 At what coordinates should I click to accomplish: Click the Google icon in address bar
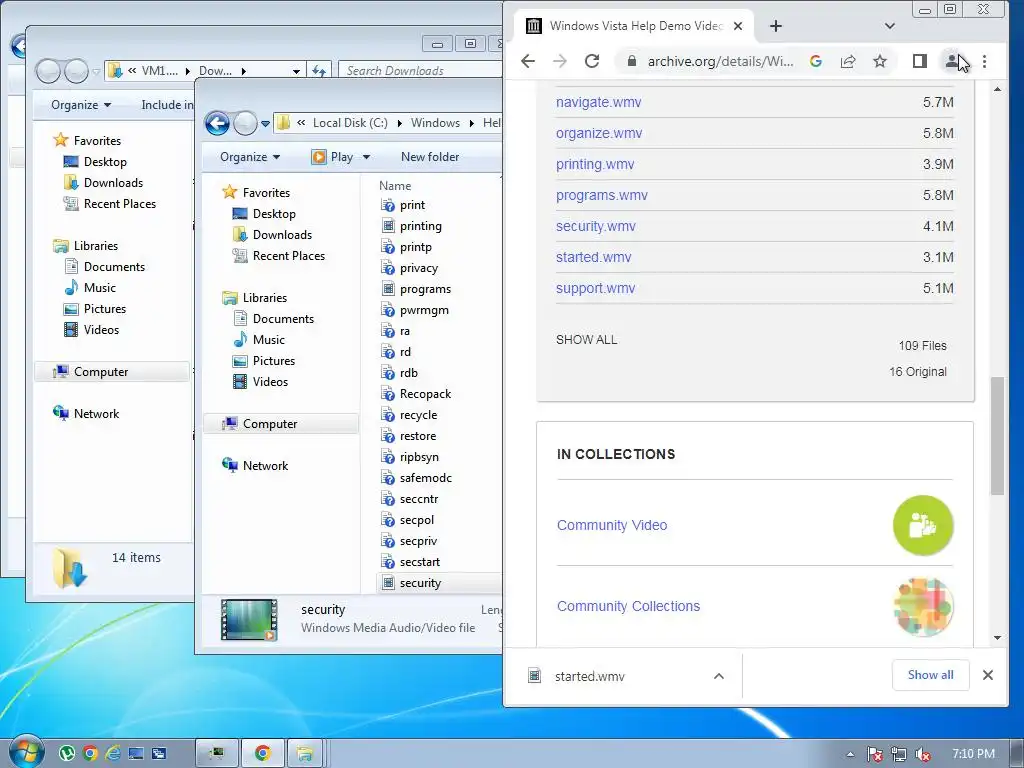pos(816,61)
